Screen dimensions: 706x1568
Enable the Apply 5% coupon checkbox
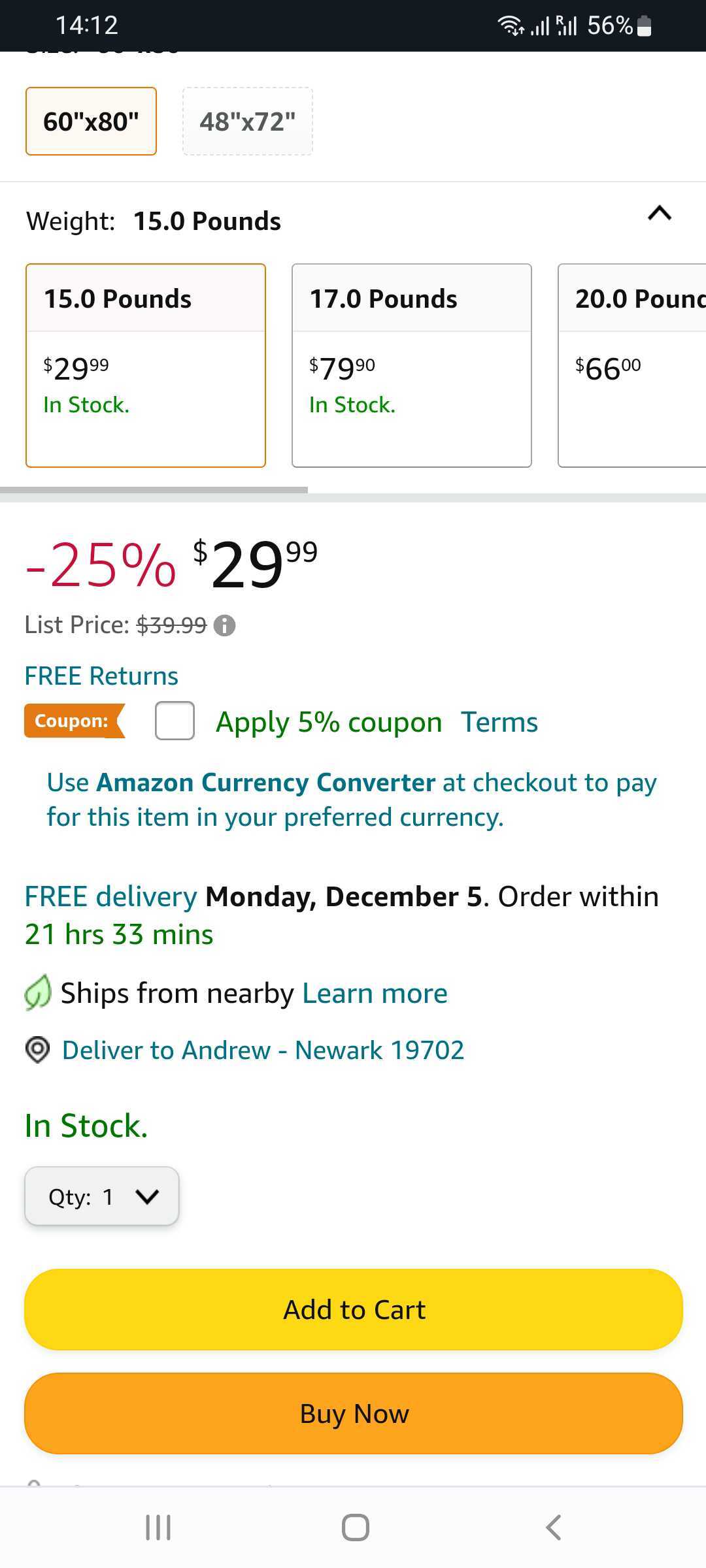pos(174,721)
